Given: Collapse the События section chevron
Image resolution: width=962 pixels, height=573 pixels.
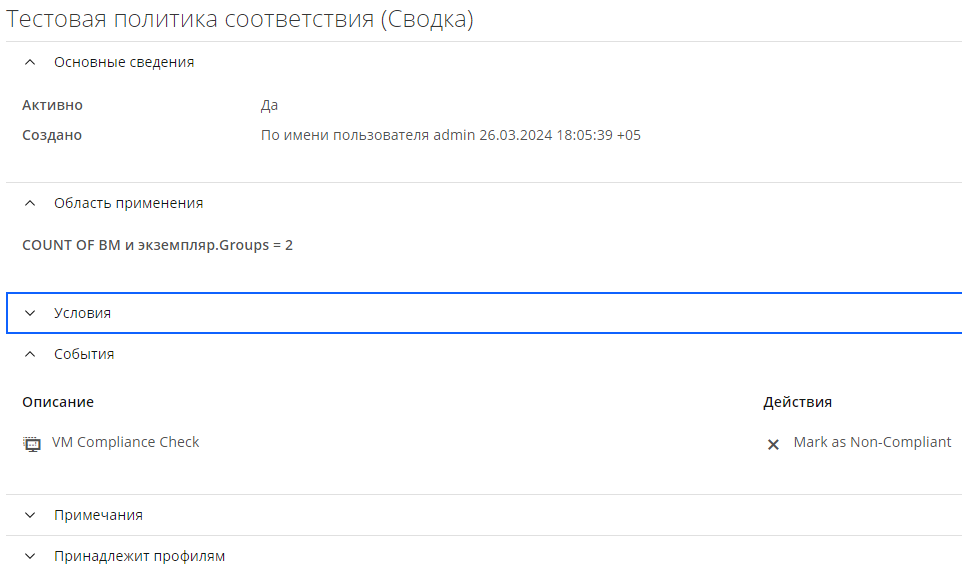Looking at the screenshot, I should click(30, 354).
